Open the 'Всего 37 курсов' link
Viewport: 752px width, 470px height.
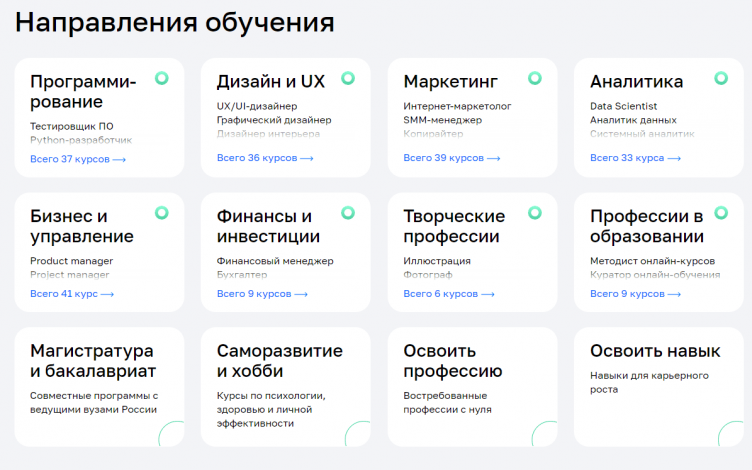click(78, 159)
